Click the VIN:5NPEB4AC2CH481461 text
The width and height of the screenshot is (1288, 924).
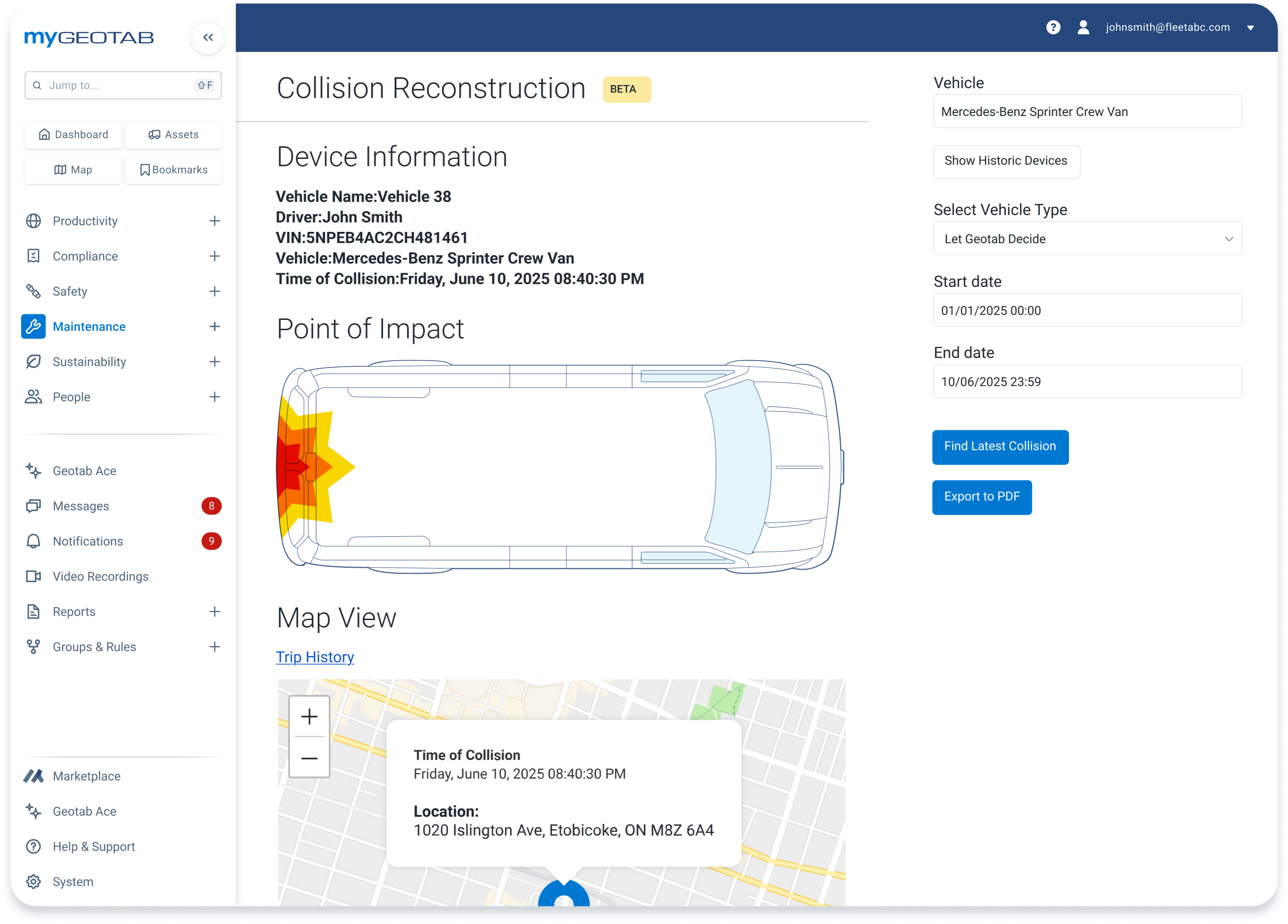[x=372, y=238]
